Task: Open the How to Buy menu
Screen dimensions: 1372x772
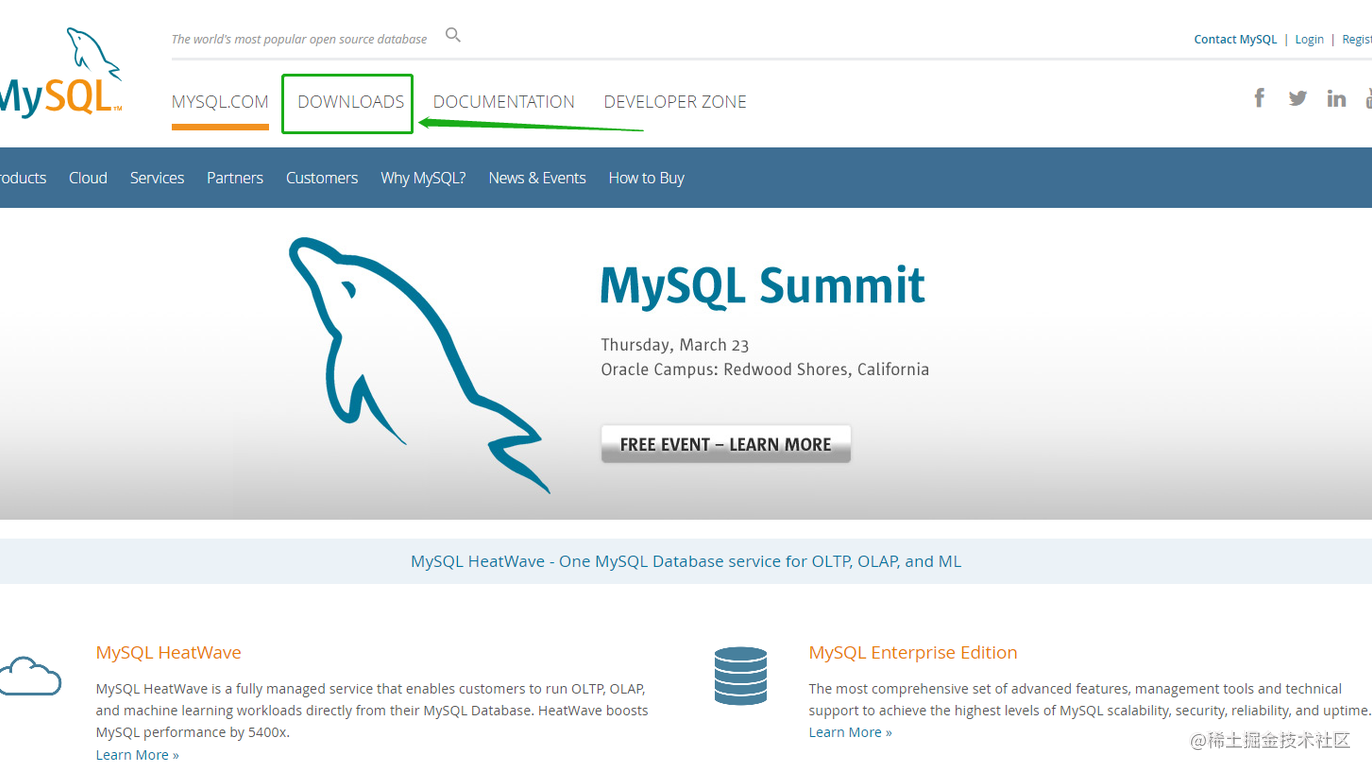Action: [x=646, y=177]
